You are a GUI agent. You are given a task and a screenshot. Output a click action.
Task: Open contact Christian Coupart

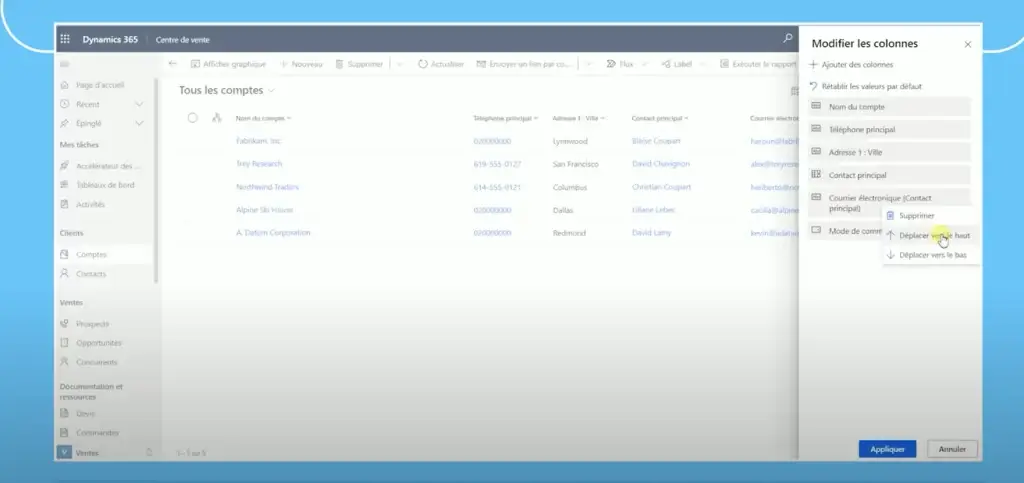[x=661, y=187]
